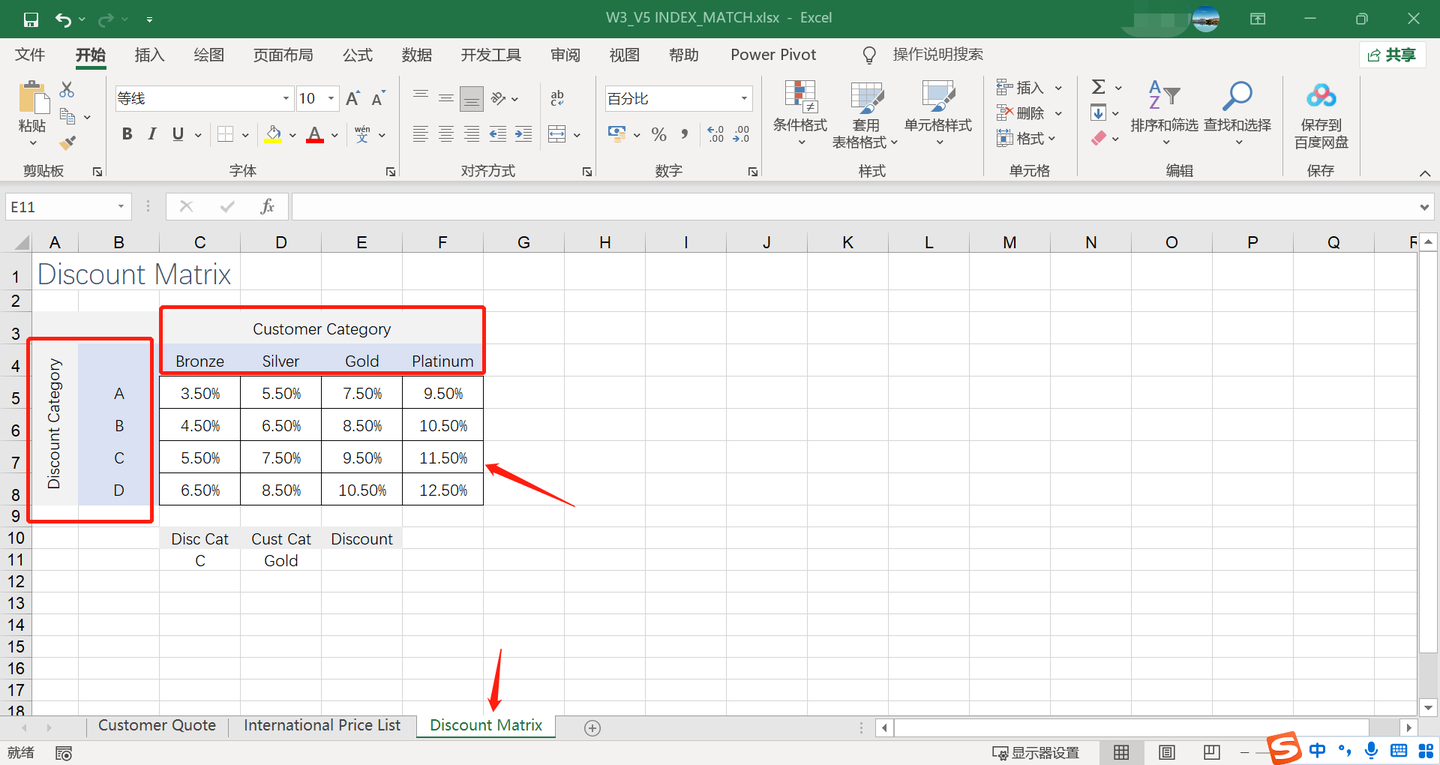Click the decrease decimal icon
The width and height of the screenshot is (1440, 765).
[x=741, y=134]
